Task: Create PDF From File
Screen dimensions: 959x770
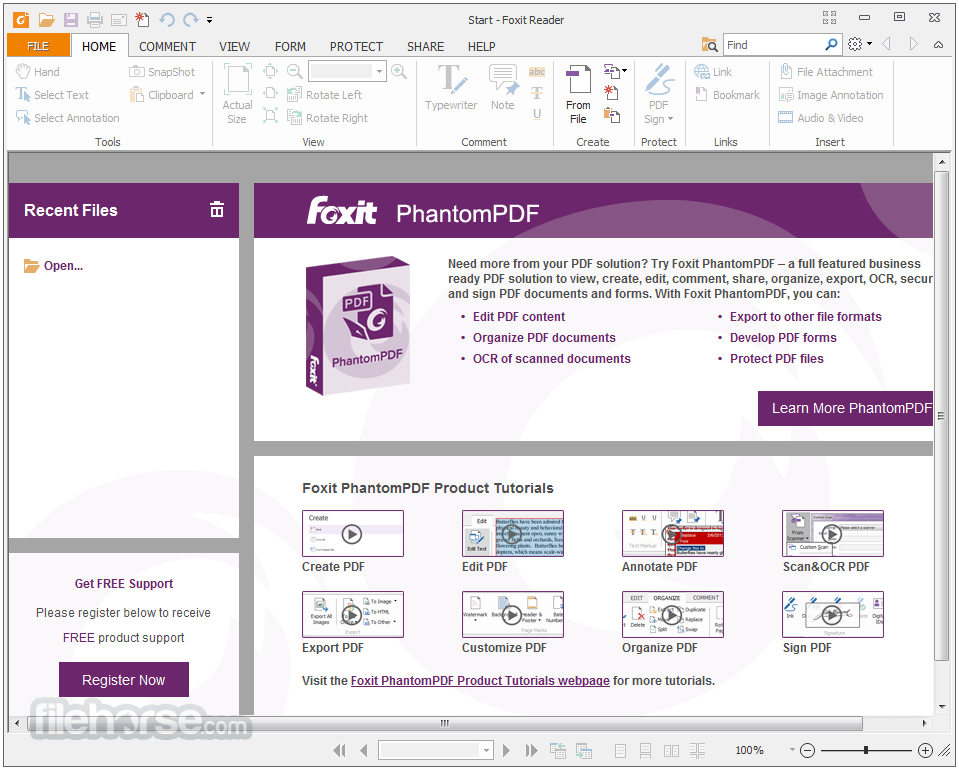Action: pyautogui.click(x=578, y=93)
